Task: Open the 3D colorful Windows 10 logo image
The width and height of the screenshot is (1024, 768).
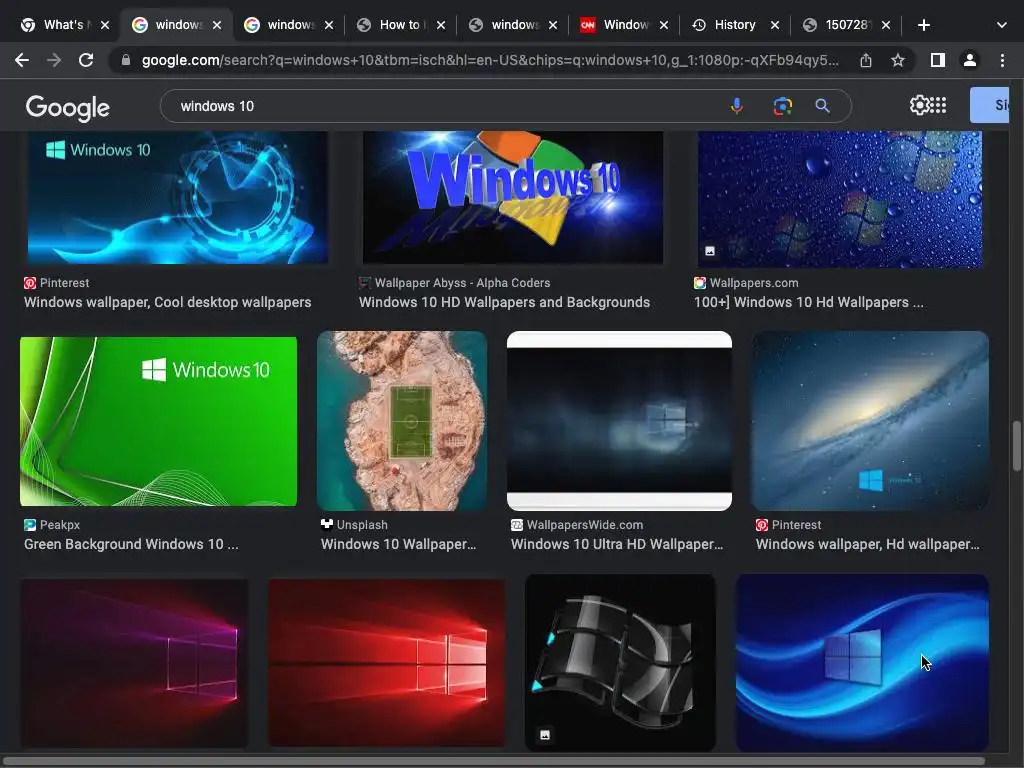Action: pos(513,197)
